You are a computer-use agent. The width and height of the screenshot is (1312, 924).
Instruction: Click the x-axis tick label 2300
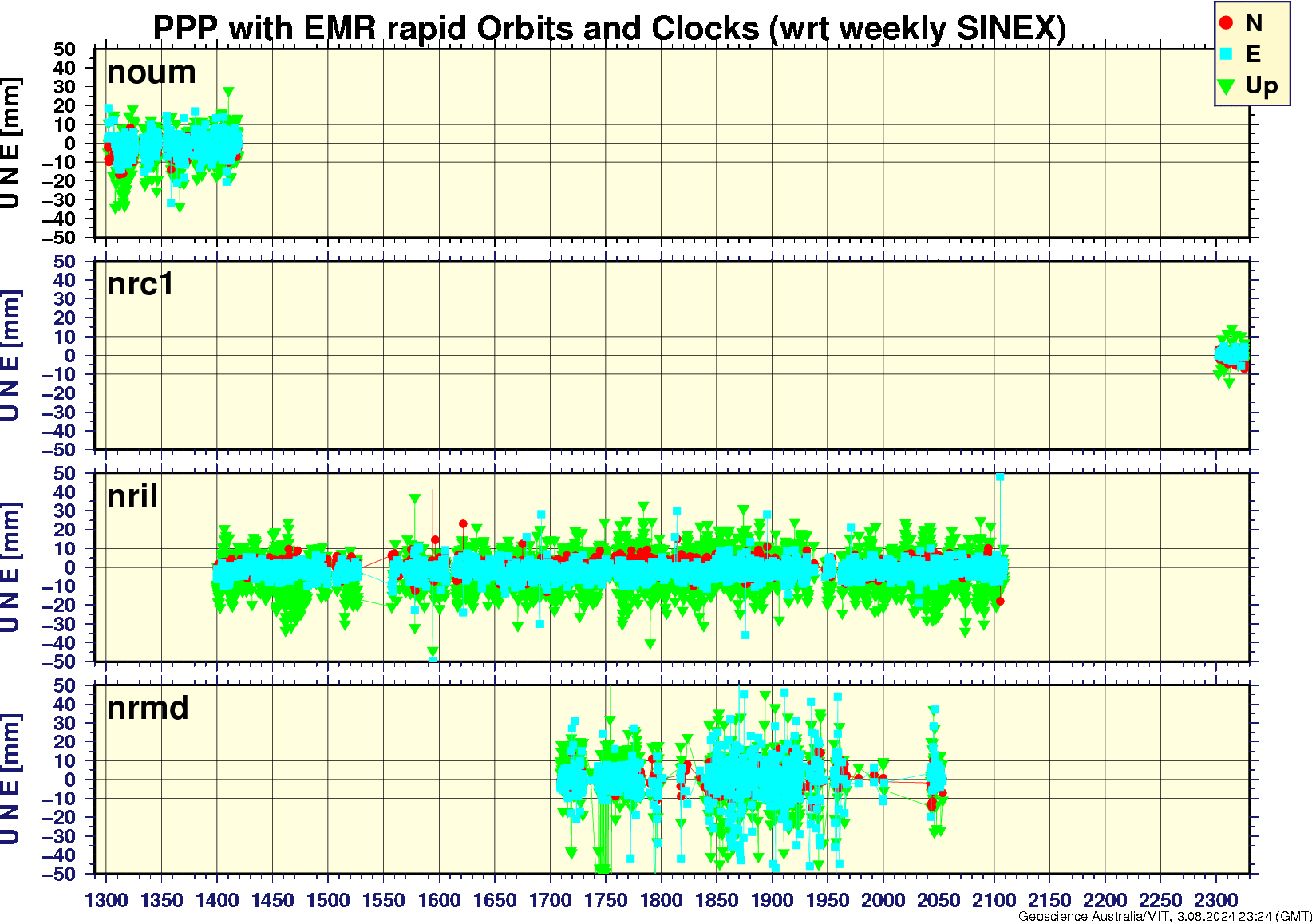click(x=1215, y=900)
